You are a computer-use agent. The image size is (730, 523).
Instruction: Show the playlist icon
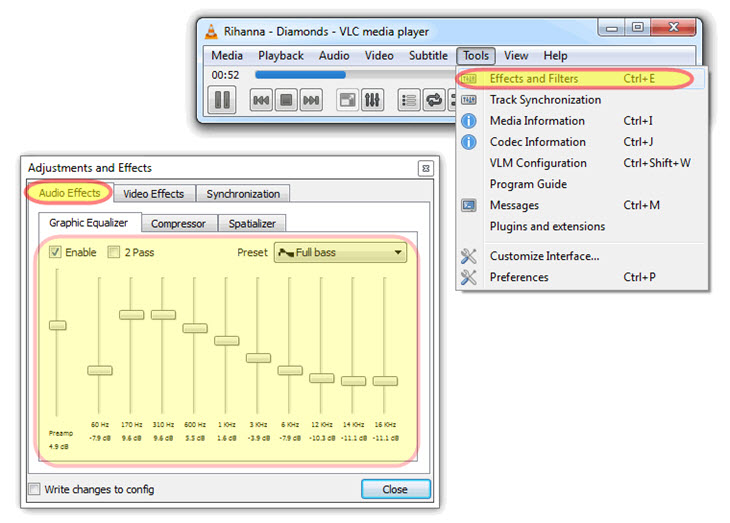409,100
